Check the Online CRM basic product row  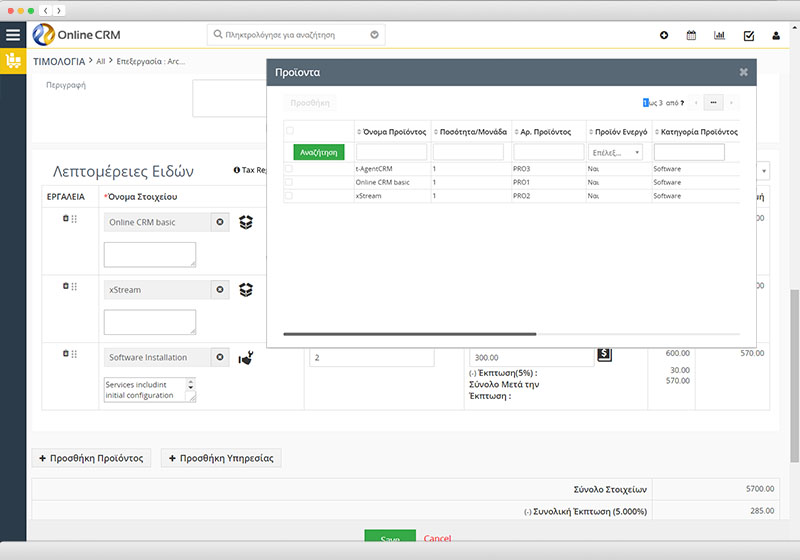289,182
